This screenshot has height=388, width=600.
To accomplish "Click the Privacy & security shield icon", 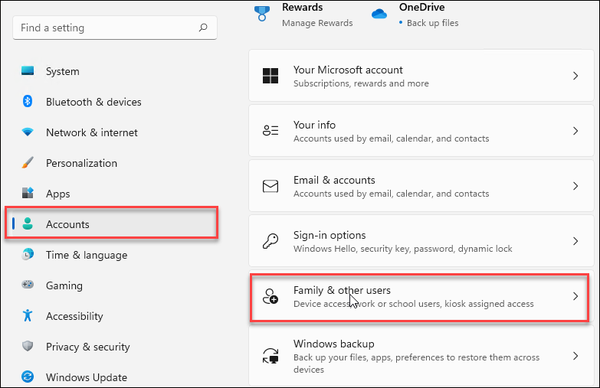I will click(28, 346).
